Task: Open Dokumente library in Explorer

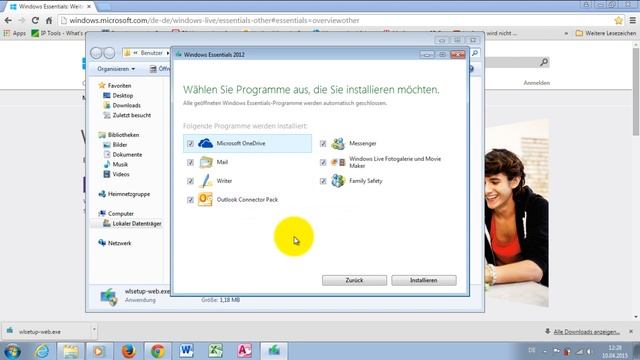Action: [x=127, y=155]
